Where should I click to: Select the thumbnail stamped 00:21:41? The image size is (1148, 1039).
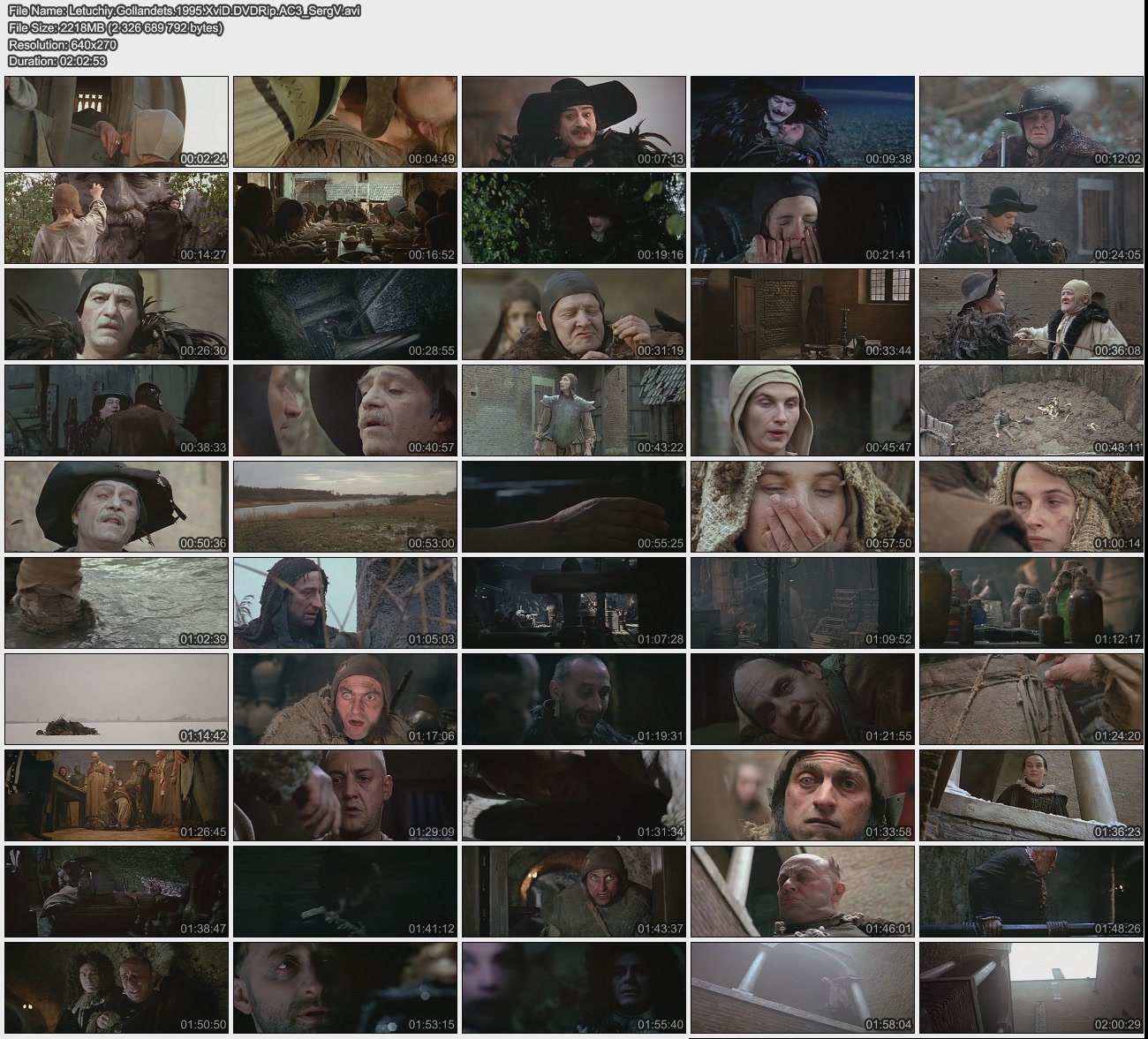(x=802, y=218)
